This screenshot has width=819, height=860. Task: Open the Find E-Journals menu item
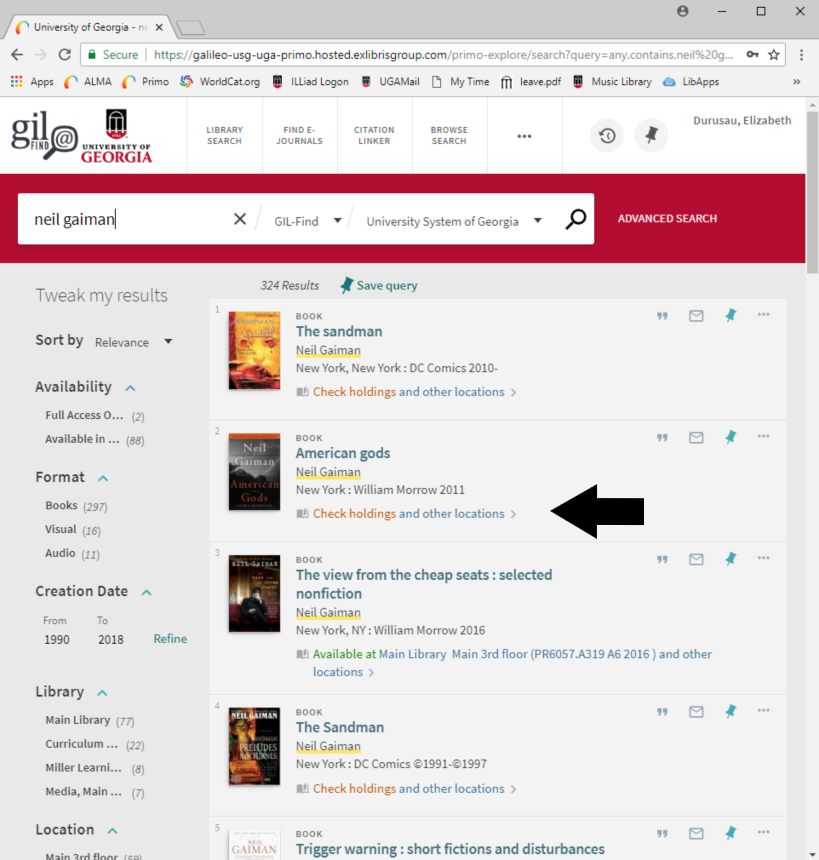point(301,135)
